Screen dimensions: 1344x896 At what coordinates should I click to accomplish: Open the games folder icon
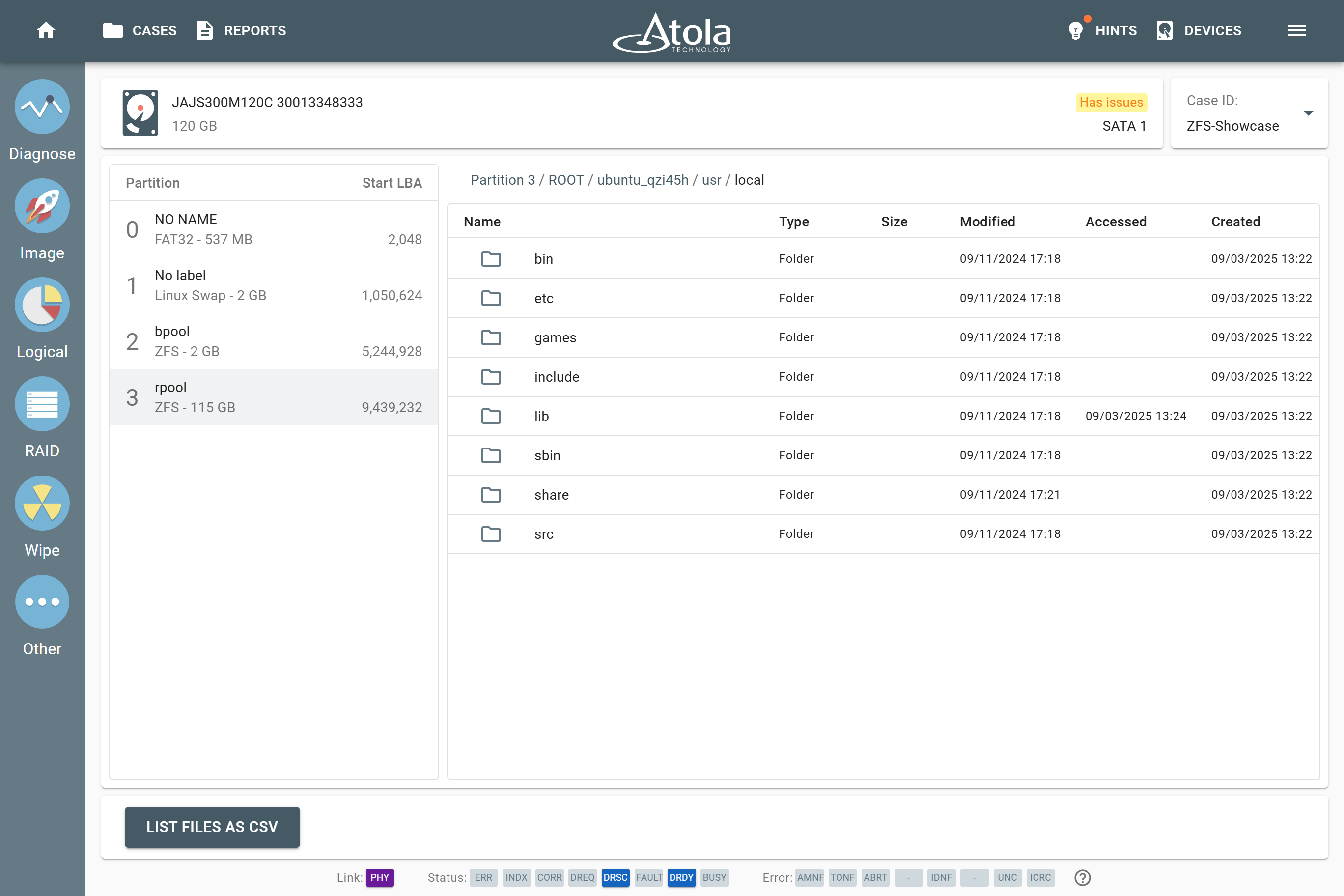point(491,337)
